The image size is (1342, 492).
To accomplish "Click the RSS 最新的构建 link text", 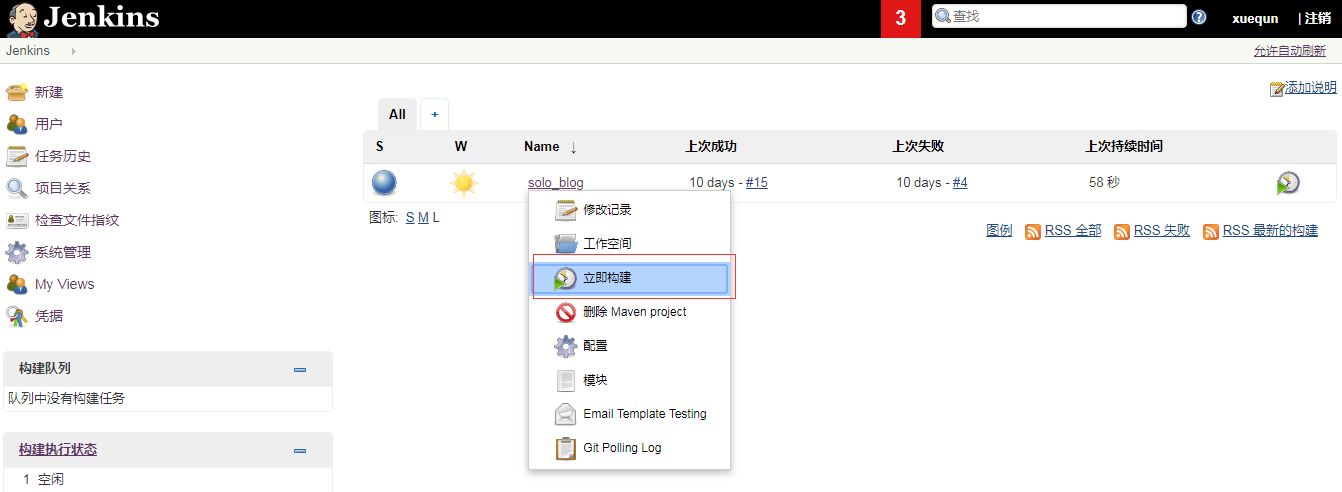I will click(x=1270, y=231).
